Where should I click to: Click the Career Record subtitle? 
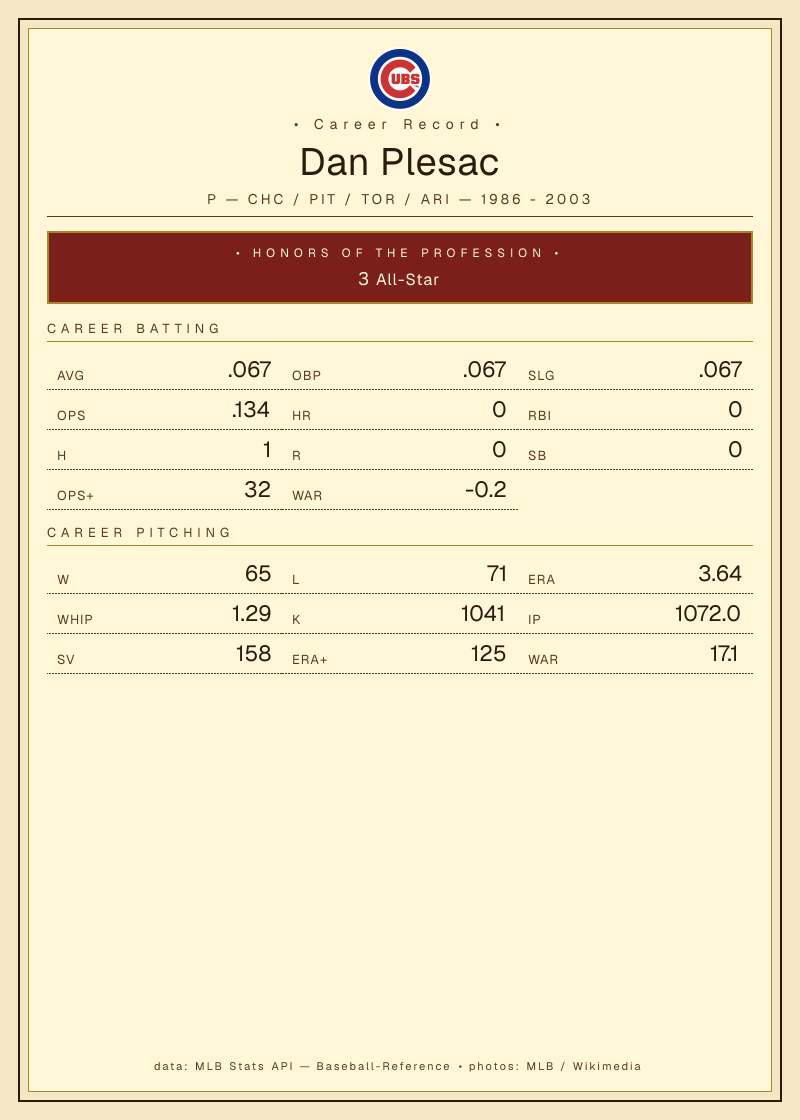coord(397,124)
